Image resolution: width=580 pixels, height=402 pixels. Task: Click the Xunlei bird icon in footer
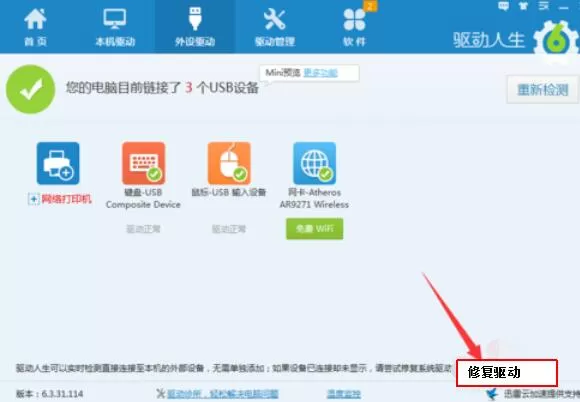492,394
